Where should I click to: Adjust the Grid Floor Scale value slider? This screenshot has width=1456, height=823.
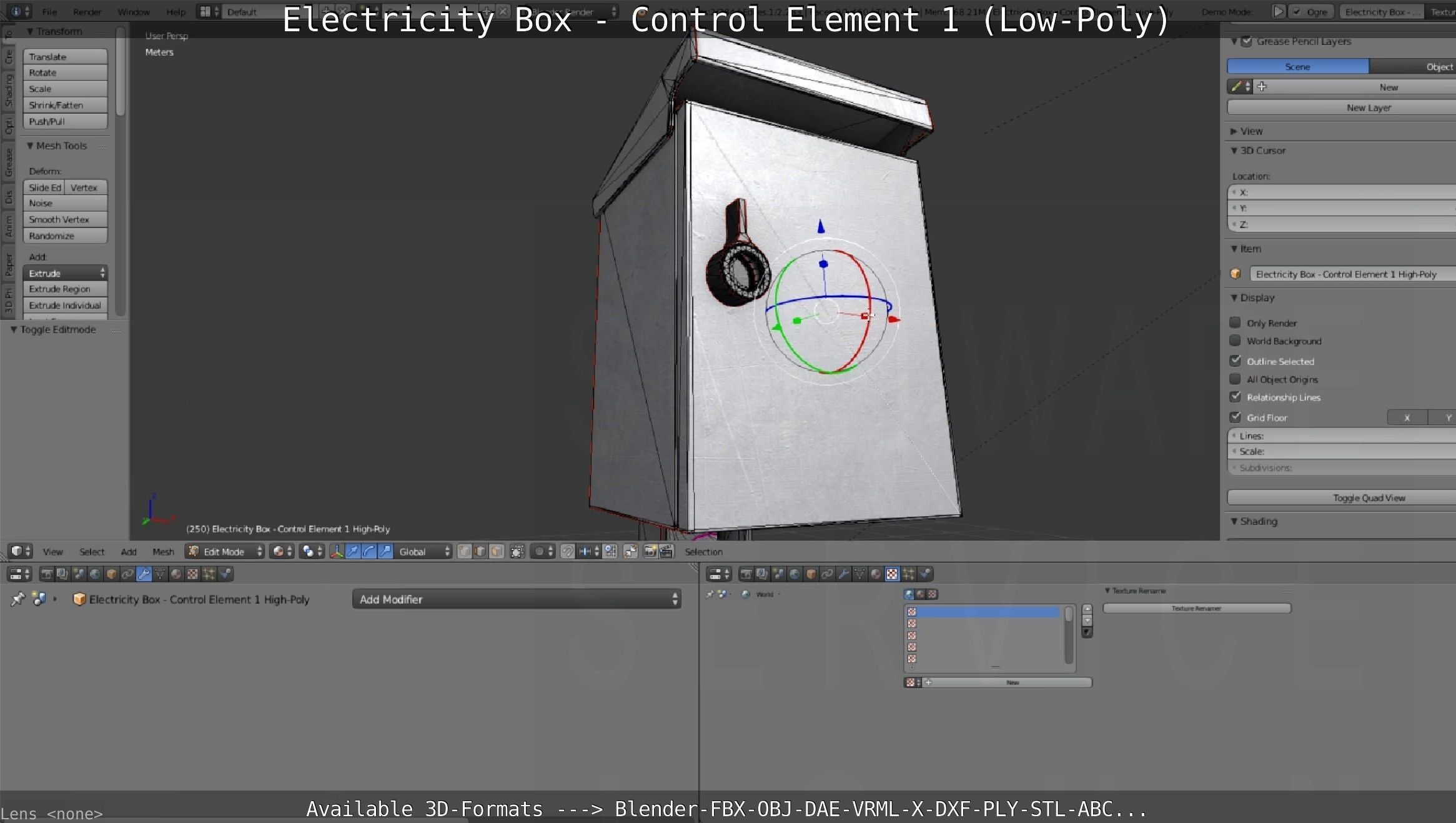click(x=1342, y=451)
